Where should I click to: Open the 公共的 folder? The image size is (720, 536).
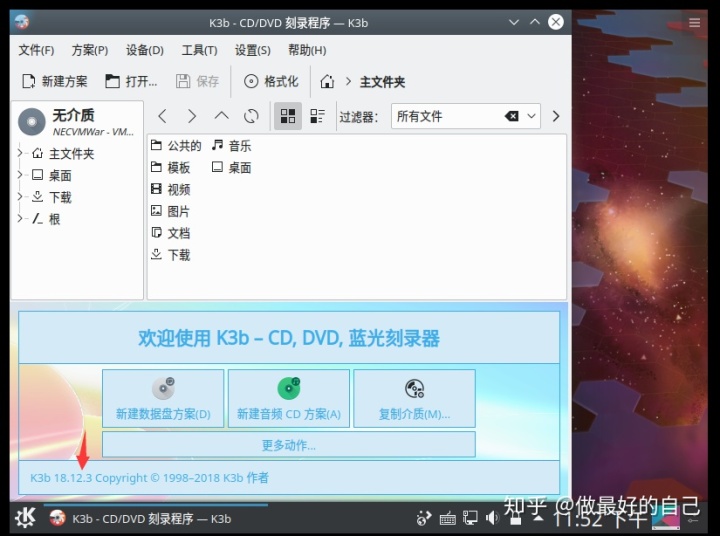[176, 146]
